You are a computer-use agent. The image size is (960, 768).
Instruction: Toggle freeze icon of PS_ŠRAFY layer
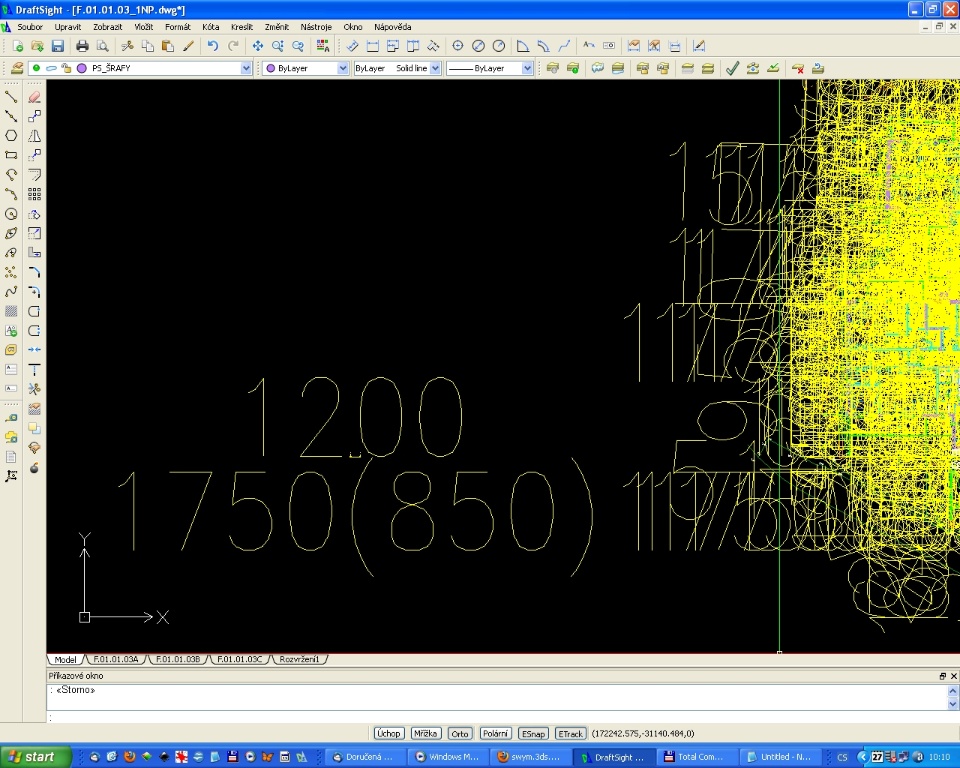tap(51, 68)
